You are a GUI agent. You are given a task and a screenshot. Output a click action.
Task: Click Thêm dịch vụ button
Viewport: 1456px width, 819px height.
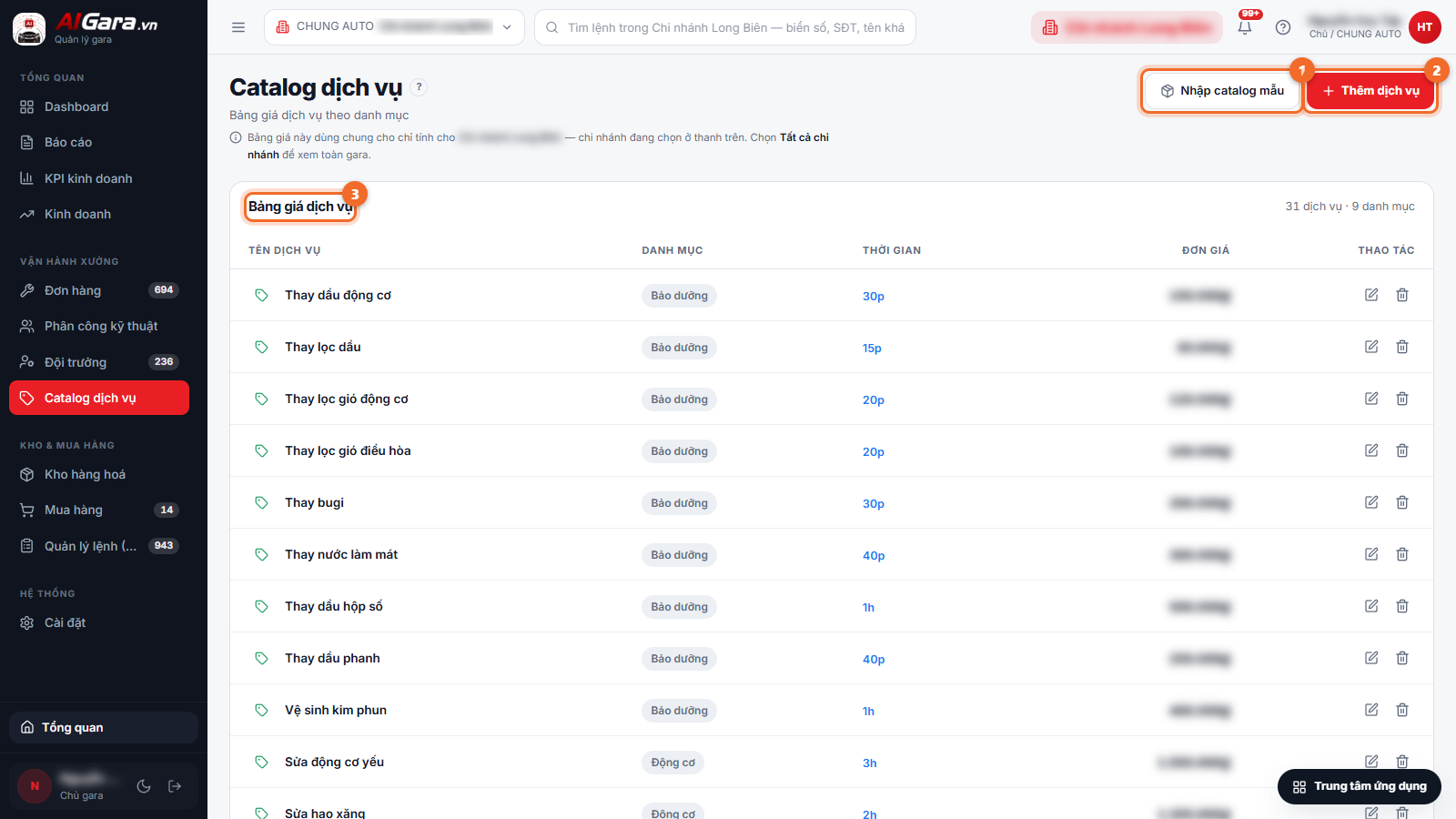click(1370, 91)
